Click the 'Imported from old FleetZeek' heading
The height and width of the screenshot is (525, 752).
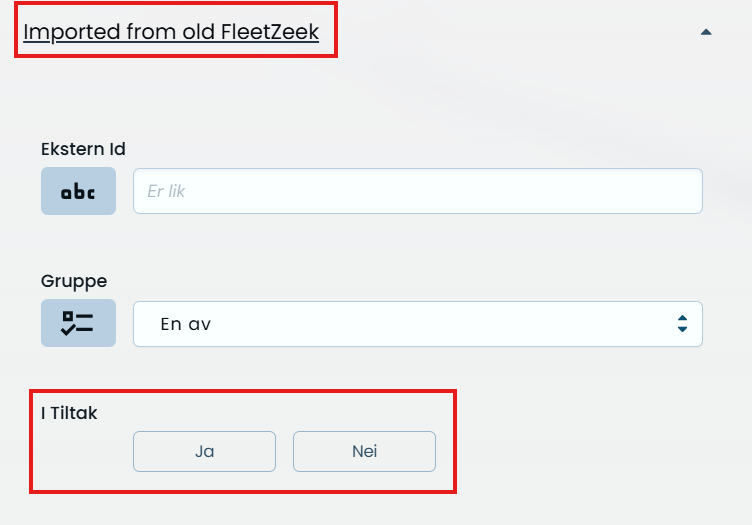(x=171, y=32)
